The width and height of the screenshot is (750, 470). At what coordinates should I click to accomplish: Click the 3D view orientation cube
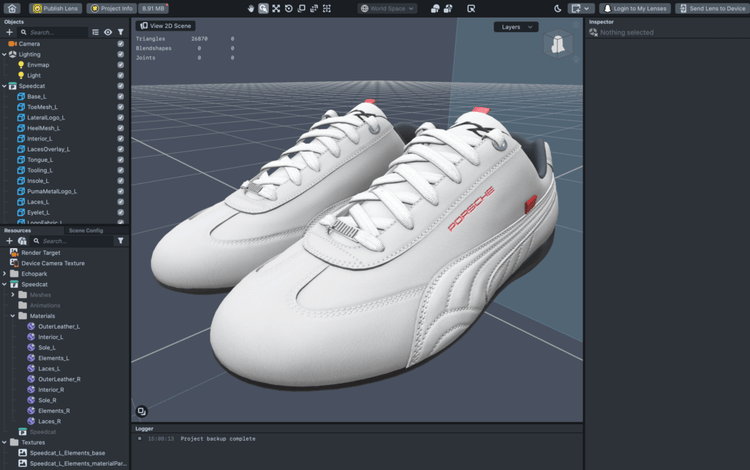558,45
